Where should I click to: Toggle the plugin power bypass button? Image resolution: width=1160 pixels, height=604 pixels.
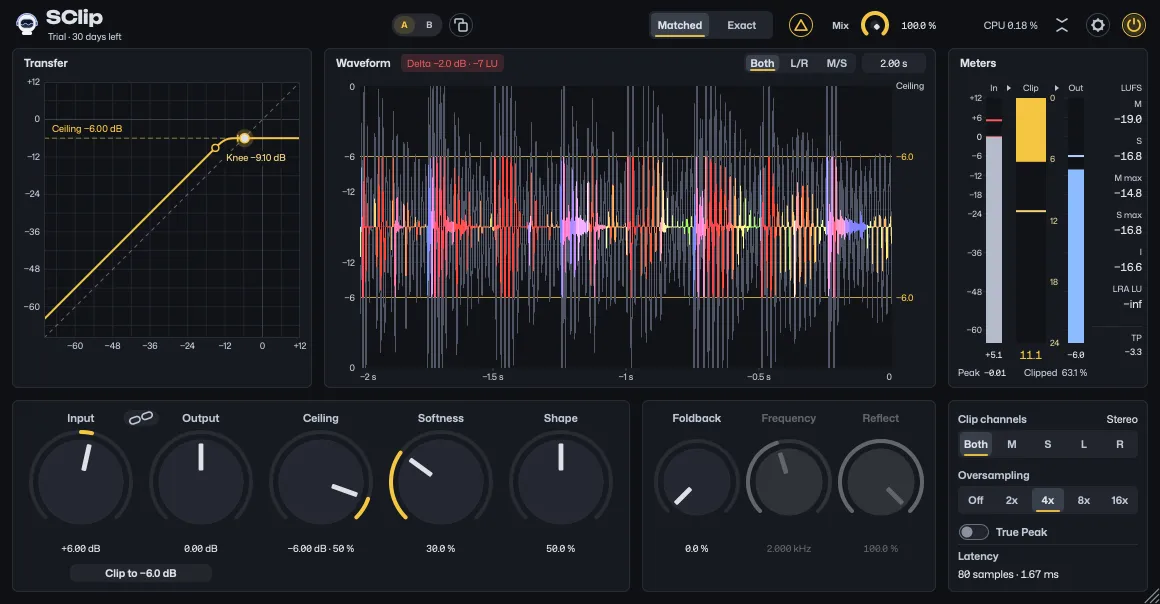point(1133,25)
